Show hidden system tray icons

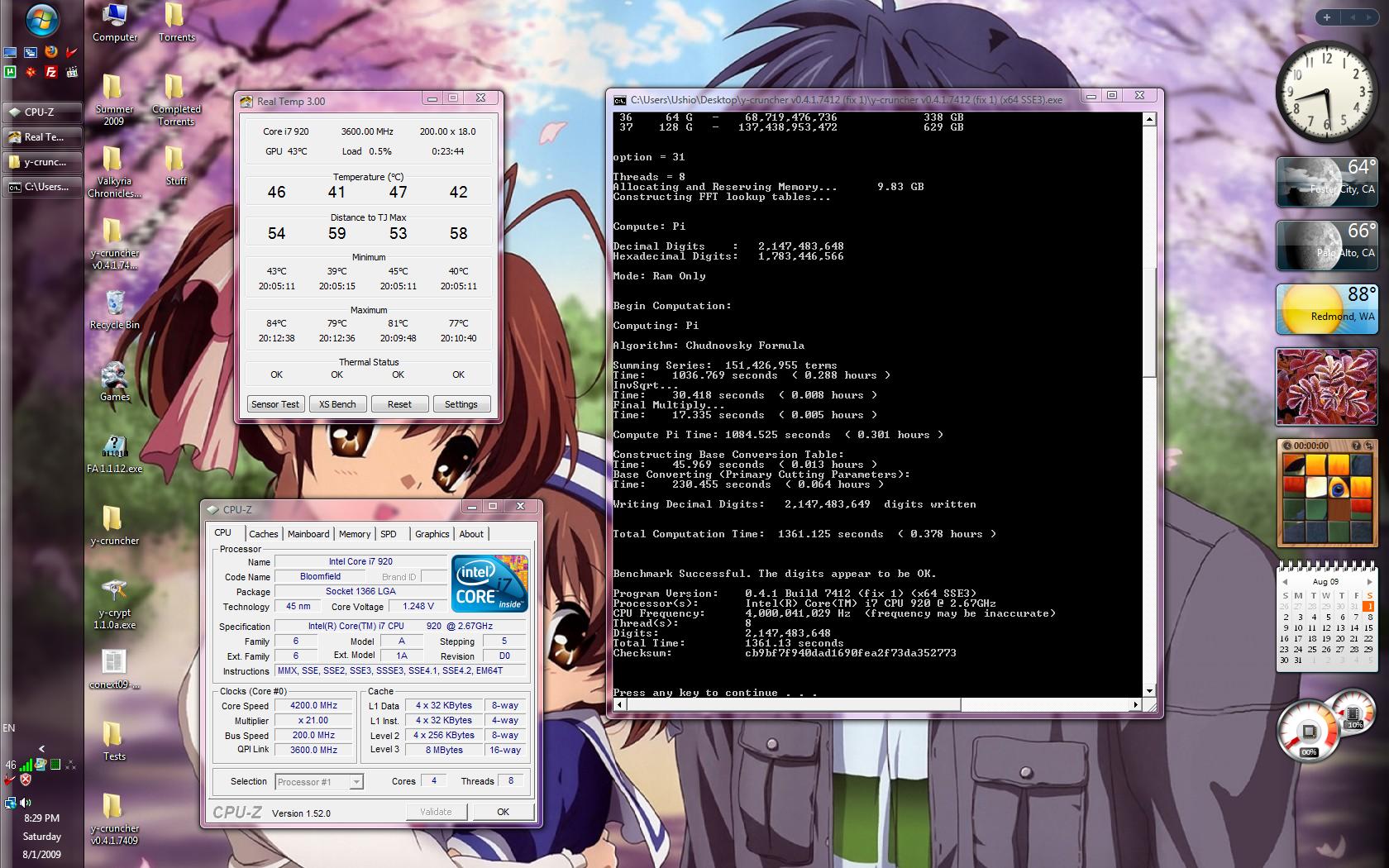[x=41, y=748]
